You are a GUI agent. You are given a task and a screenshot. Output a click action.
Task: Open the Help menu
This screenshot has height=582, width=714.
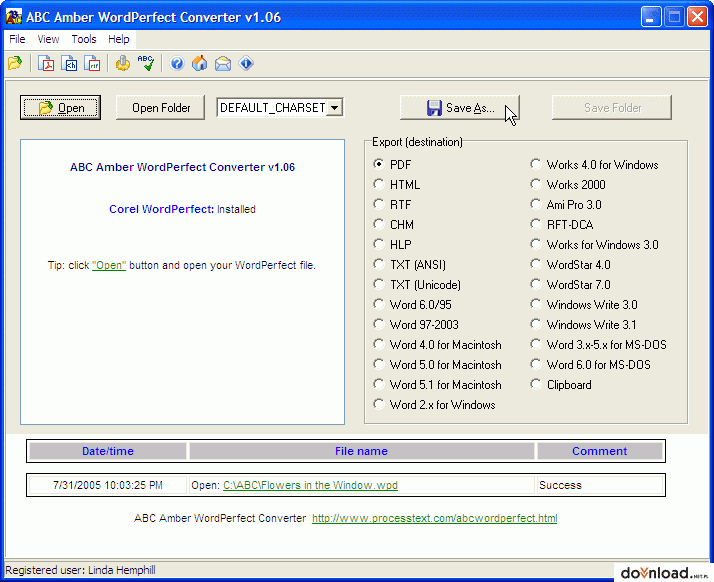tap(119, 39)
